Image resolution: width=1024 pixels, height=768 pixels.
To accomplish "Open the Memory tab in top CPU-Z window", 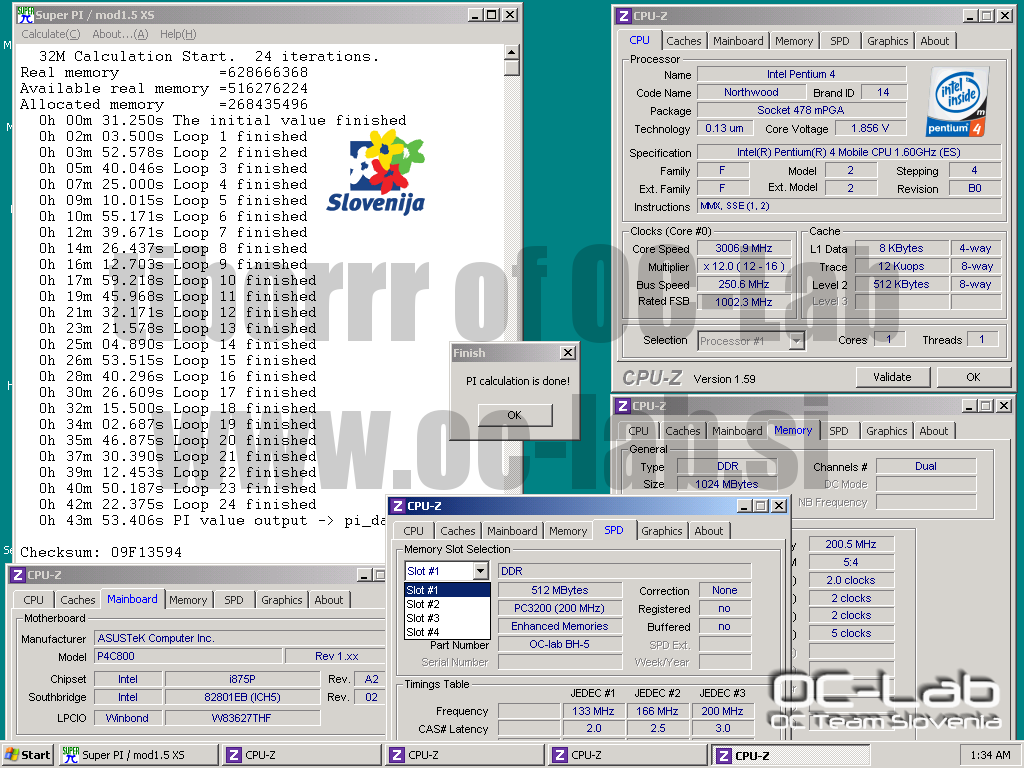I will (794, 41).
